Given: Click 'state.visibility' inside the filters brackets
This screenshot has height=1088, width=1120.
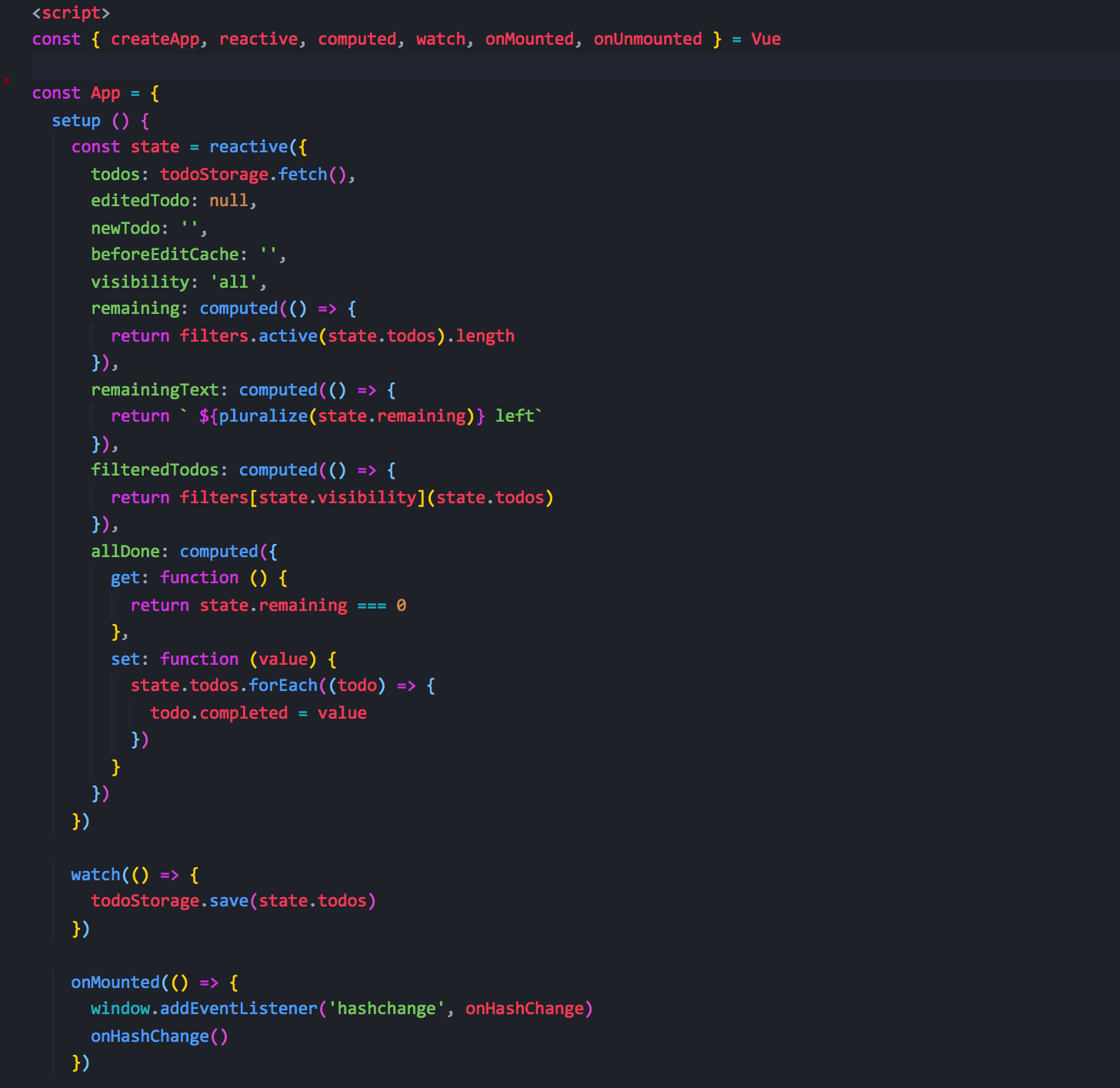Looking at the screenshot, I should pos(337,498).
